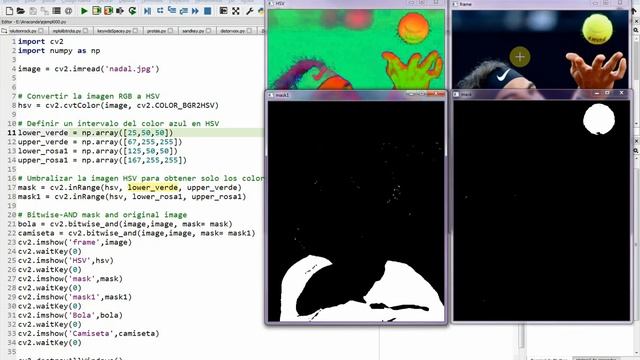Click the orange ball in HSV window

coord(413,28)
